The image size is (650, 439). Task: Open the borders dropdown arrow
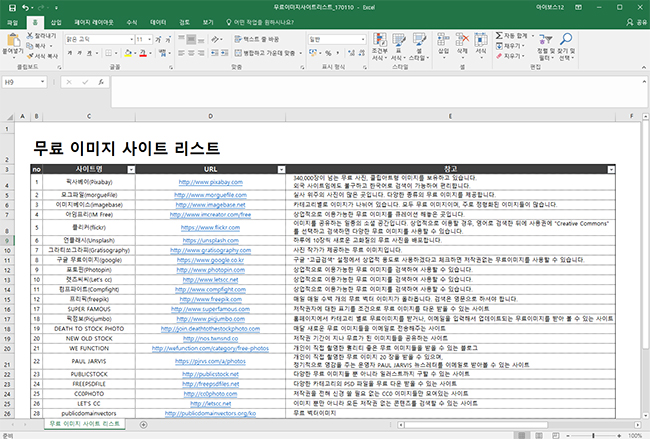(x=116, y=53)
